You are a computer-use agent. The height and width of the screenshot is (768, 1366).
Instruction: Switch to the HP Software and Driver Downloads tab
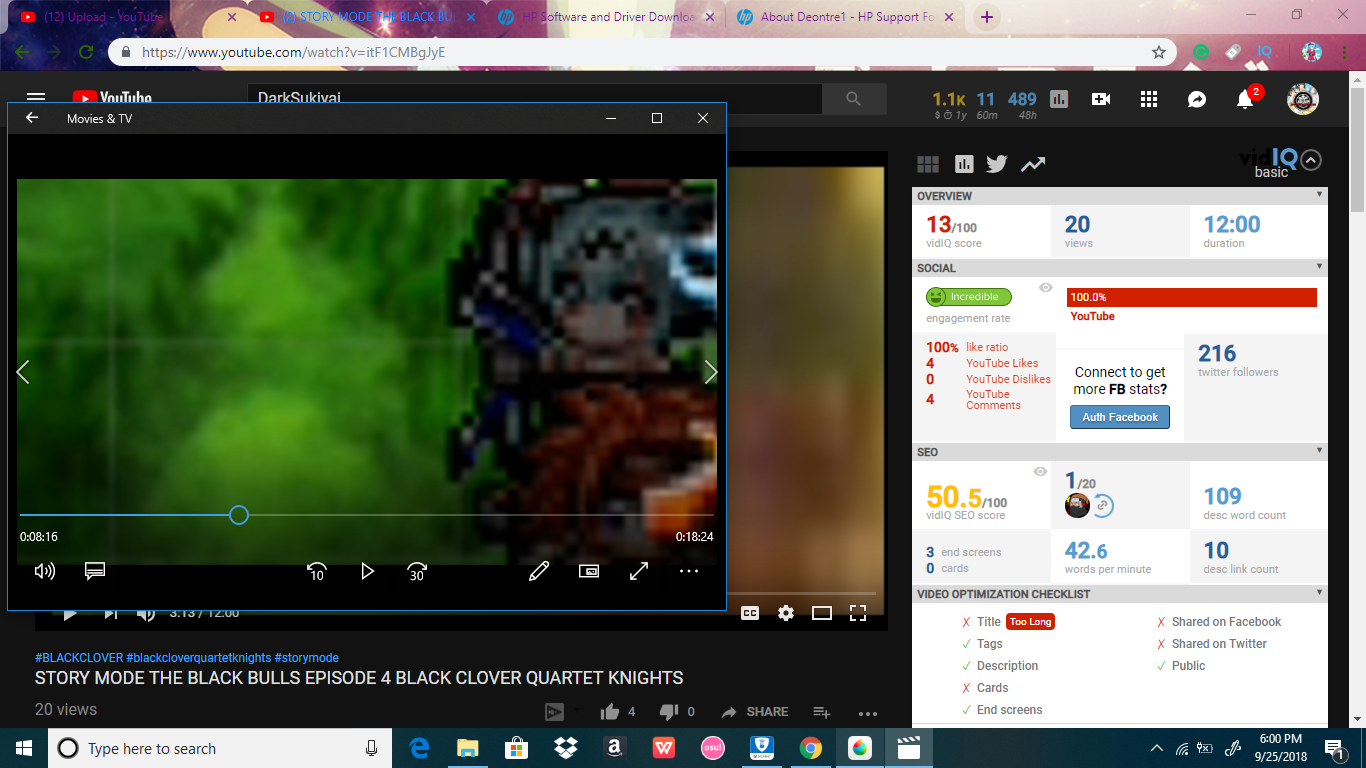(x=605, y=17)
